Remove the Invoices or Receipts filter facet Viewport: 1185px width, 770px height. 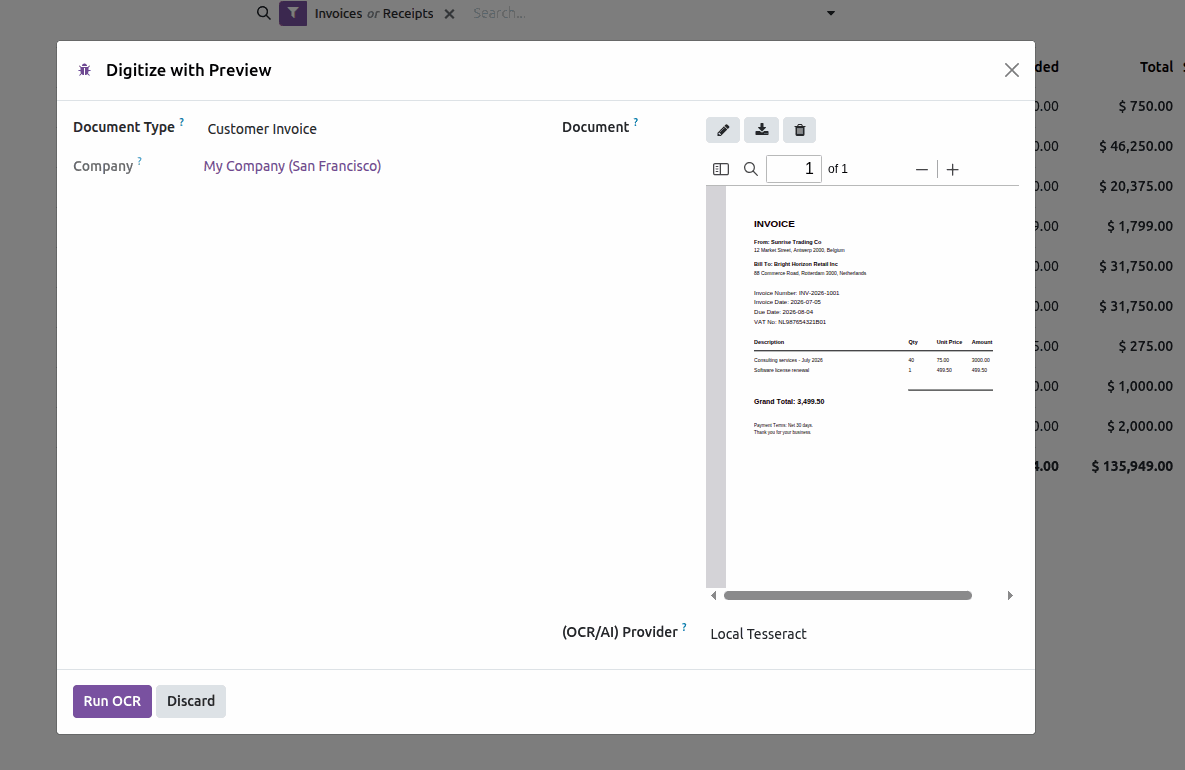[449, 14]
